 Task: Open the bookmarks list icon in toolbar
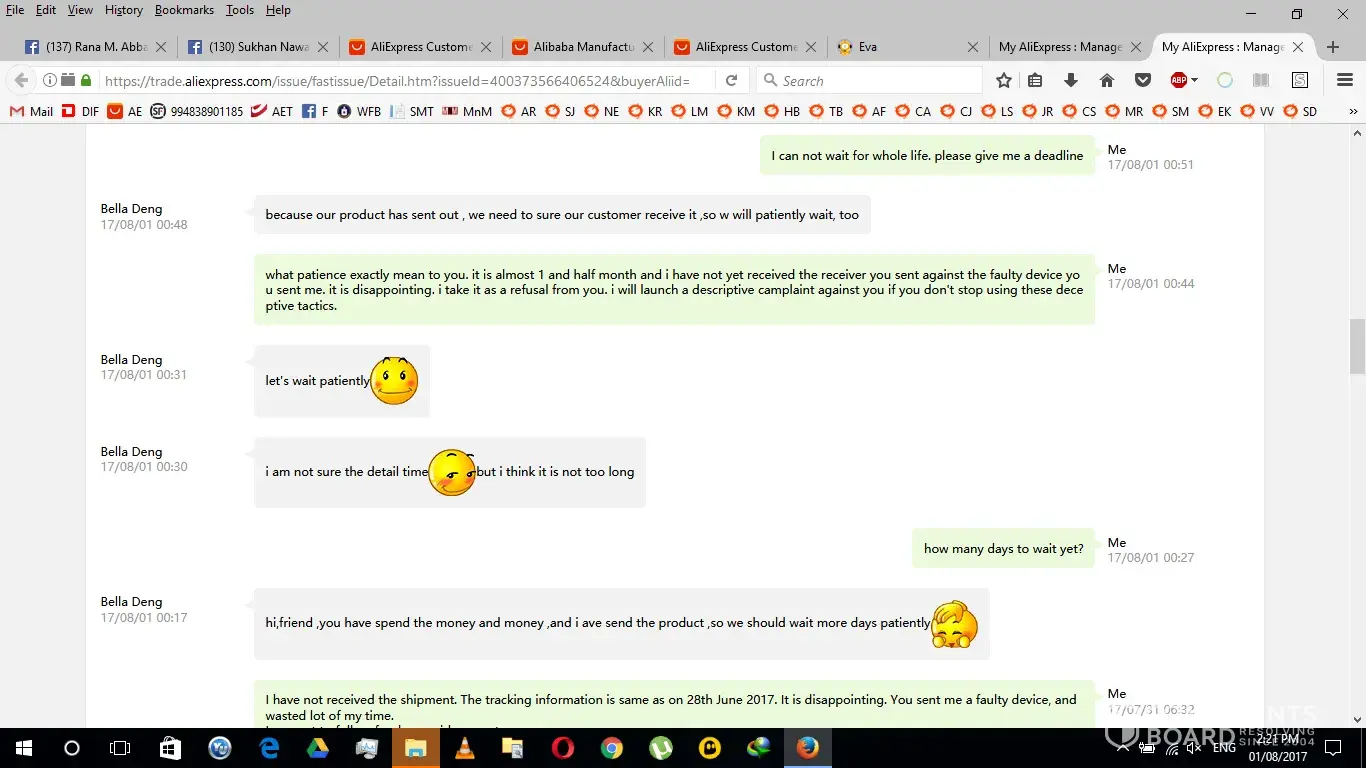[1035, 81]
